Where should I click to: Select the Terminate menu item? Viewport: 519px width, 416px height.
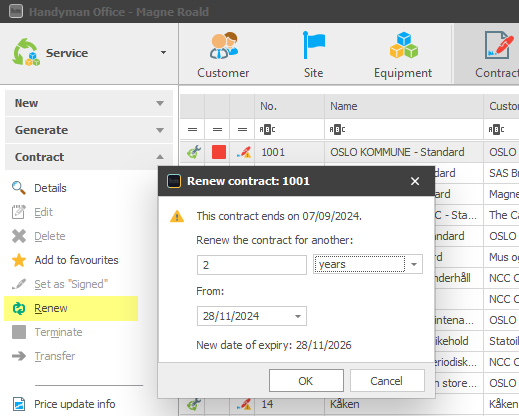coord(58,332)
